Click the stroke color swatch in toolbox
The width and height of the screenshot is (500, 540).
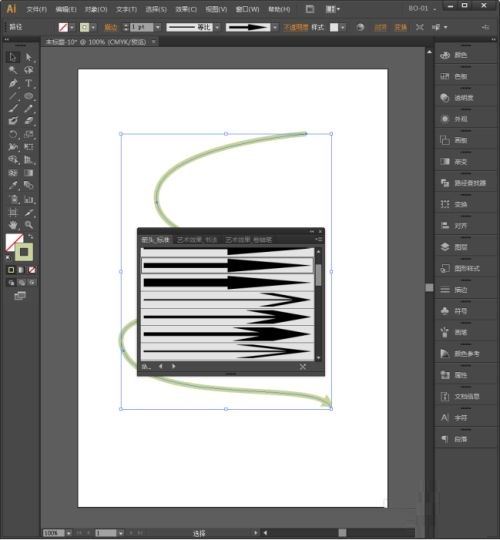click(24, 252)
